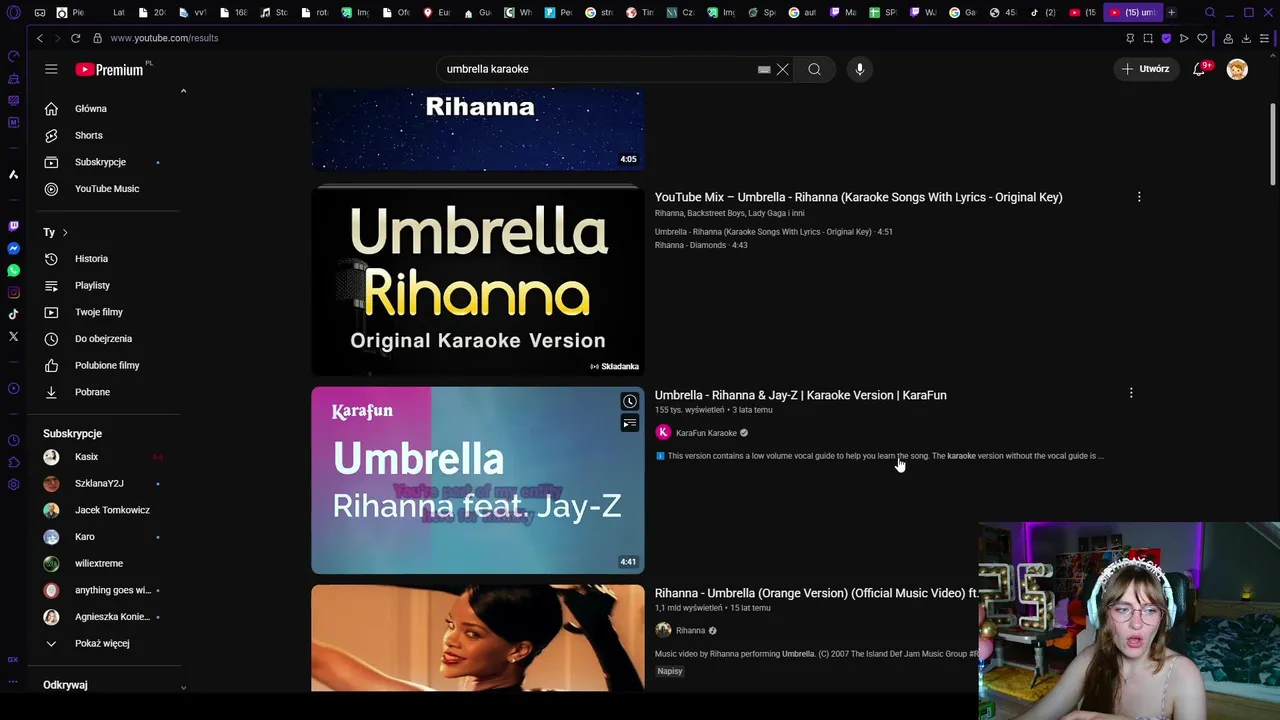Open Umbrella Karaoke Version KaraFun title
The width and height of the screenshot is (1280, 720).
[800, 395]
